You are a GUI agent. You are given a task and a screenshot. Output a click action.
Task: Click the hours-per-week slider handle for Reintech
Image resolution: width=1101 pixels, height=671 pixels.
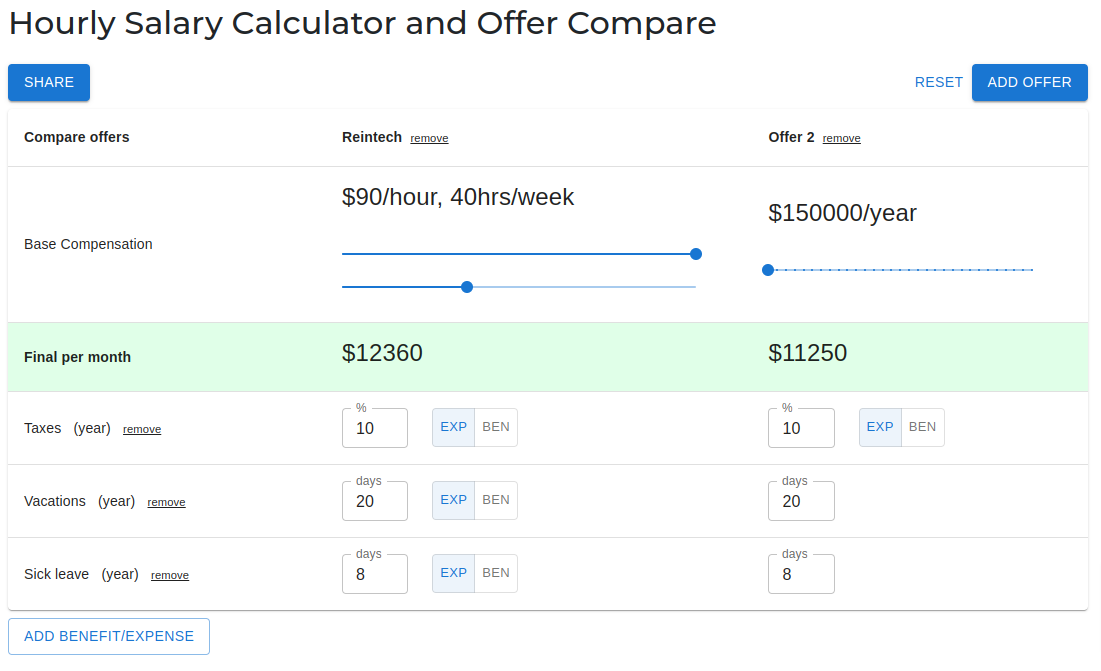[x=466, y=287]
